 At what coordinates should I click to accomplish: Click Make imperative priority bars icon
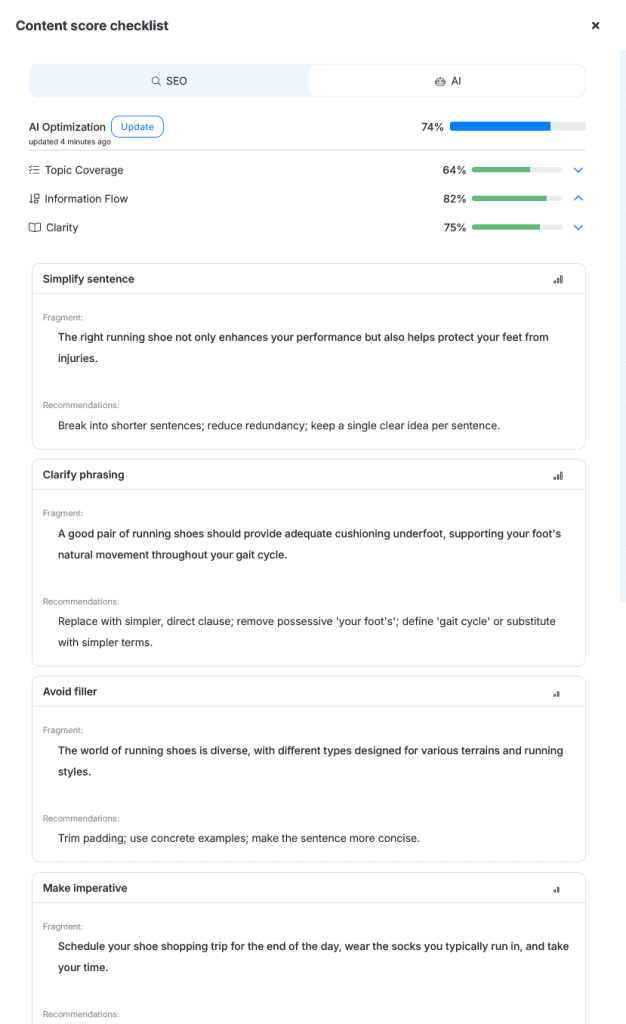click(557, 889)
